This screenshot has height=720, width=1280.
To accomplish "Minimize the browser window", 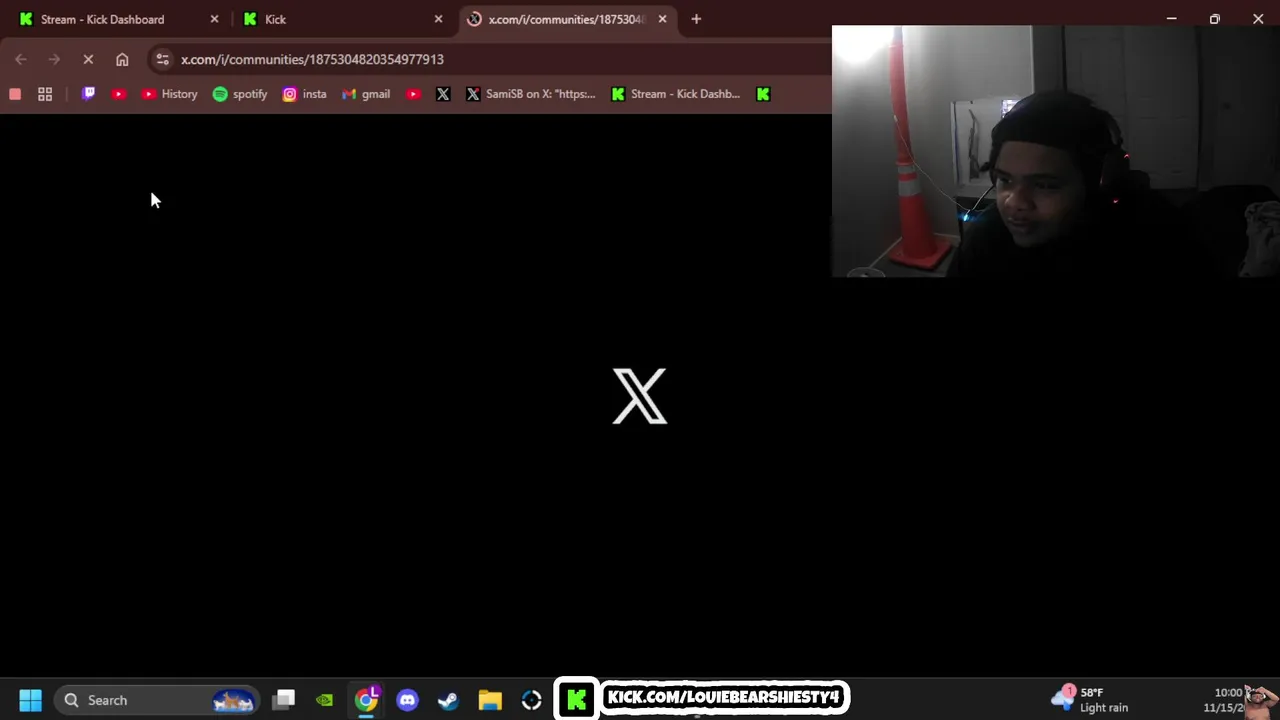I will coord(1171,19).
